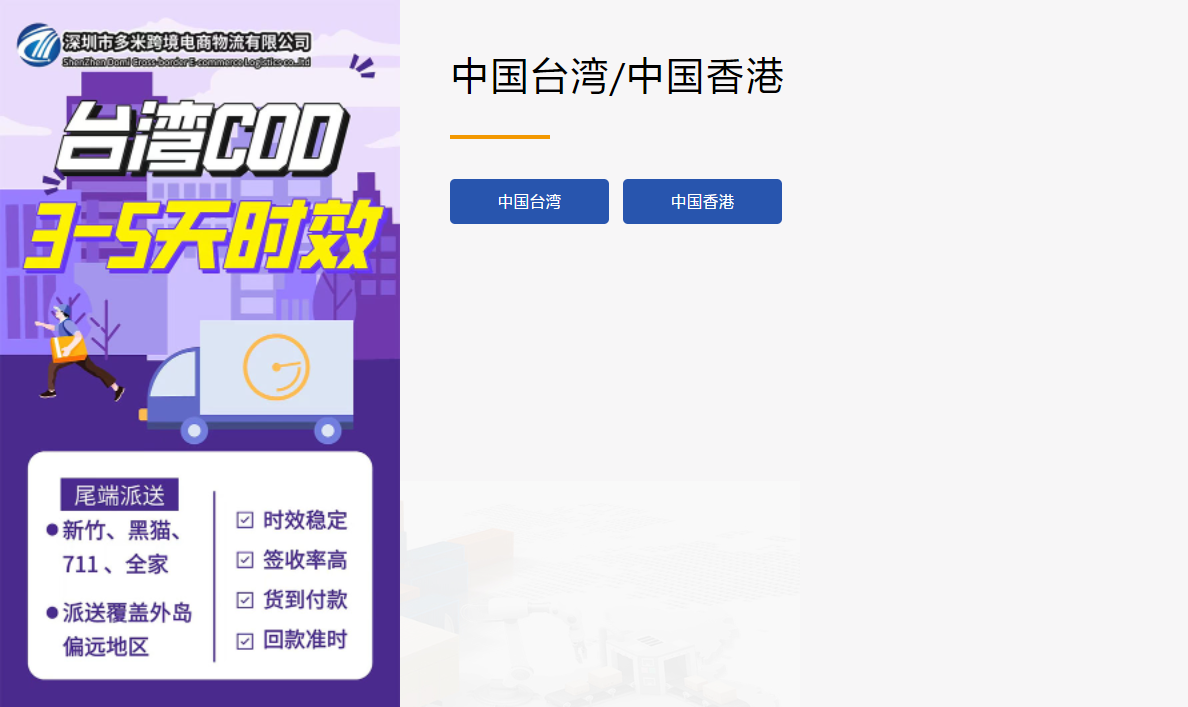The image size is (1188, 707).
Task: Click the checkbox beside 回款准时
Action: coord(245,641)
